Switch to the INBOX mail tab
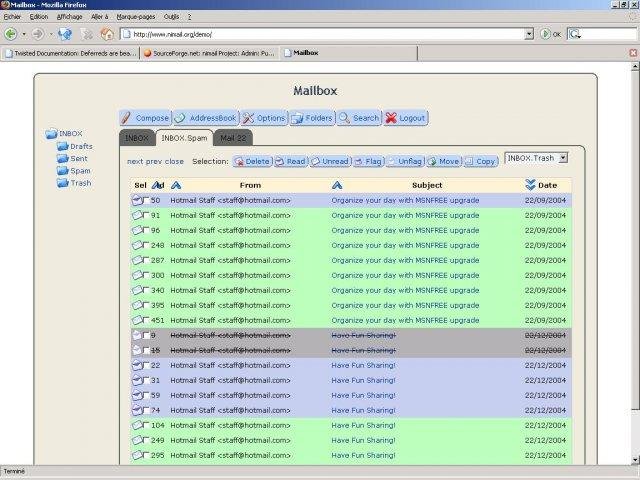Screen dimensions: 640x480 click(x=137, y=138)
